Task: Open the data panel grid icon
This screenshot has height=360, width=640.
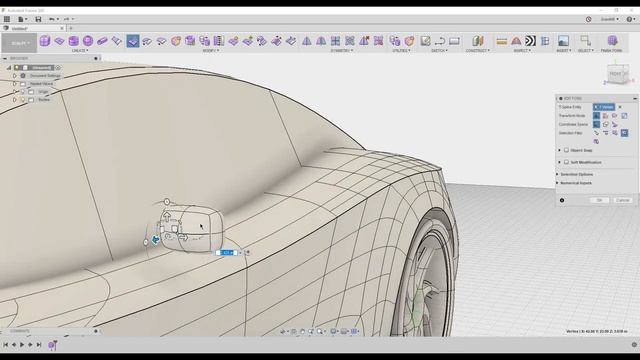Action: [x=7, y=19]
